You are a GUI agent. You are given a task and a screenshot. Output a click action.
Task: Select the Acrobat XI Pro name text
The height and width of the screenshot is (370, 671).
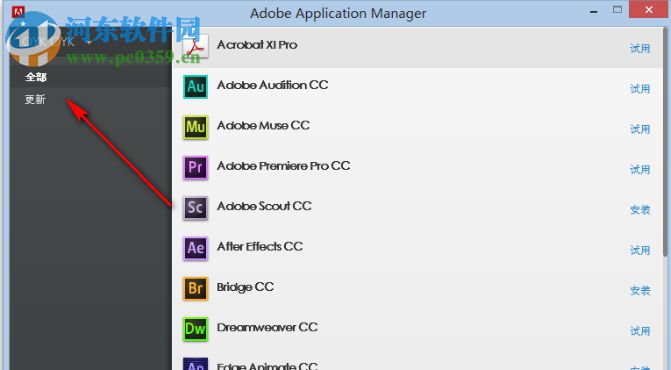pos(257,45)
